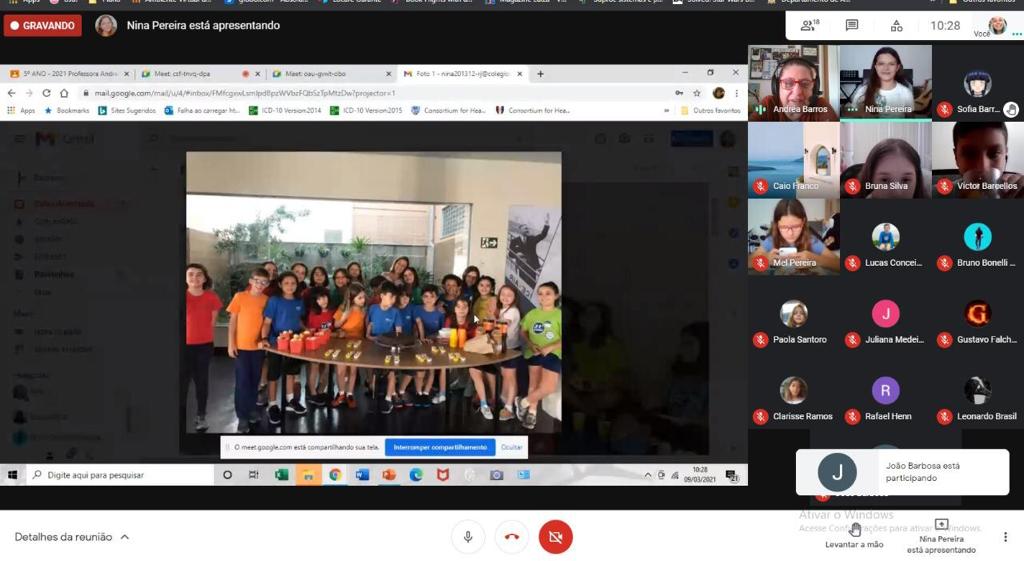The width and height of the screenshot is (1024, 561).
Task: Hang up with the red phone button
Action: pyautogui.click(x=512, y=537)
